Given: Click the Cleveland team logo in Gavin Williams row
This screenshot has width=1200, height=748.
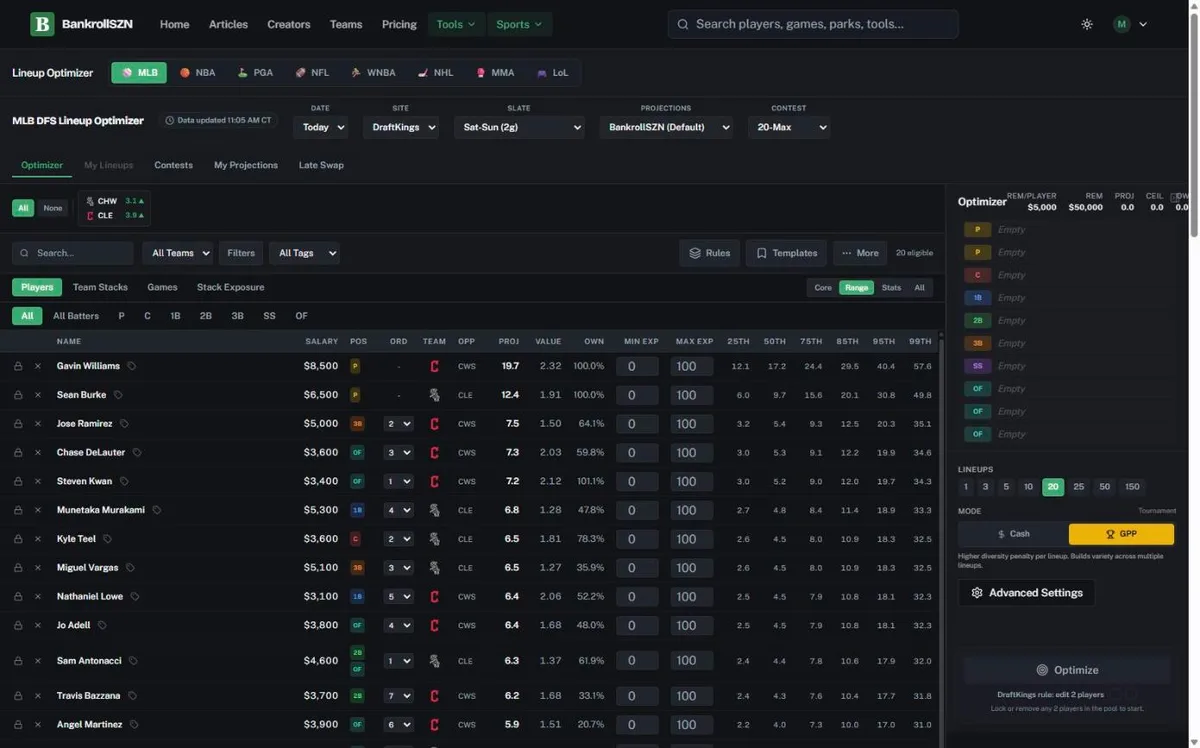Looking at the screenshot, I should tap(434, 366).
